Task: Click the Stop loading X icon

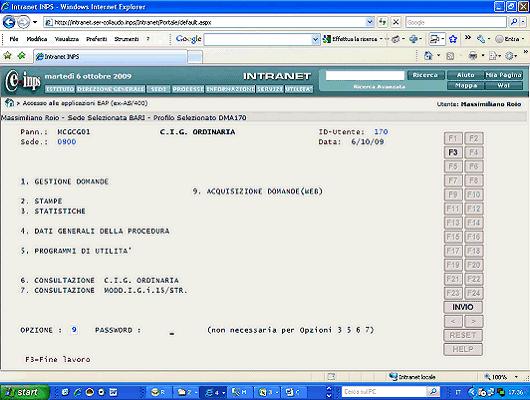Action: pos(396,22)
